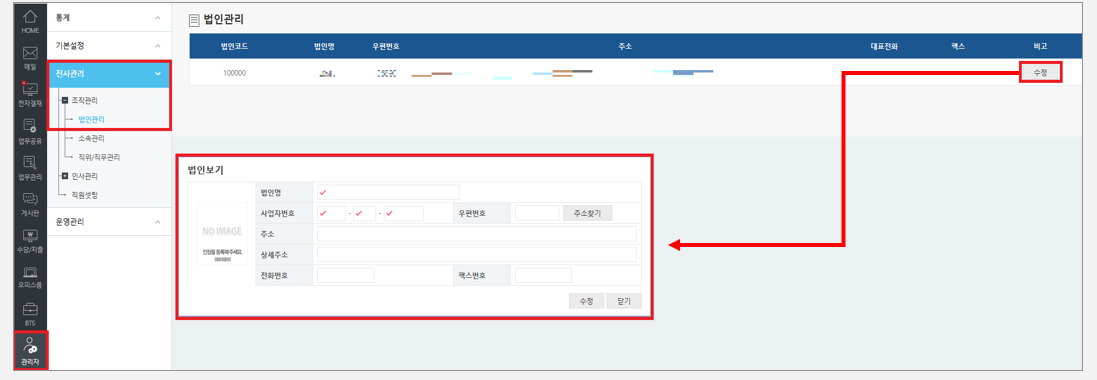Select 소속관리 in the tree

coord(92,138)
